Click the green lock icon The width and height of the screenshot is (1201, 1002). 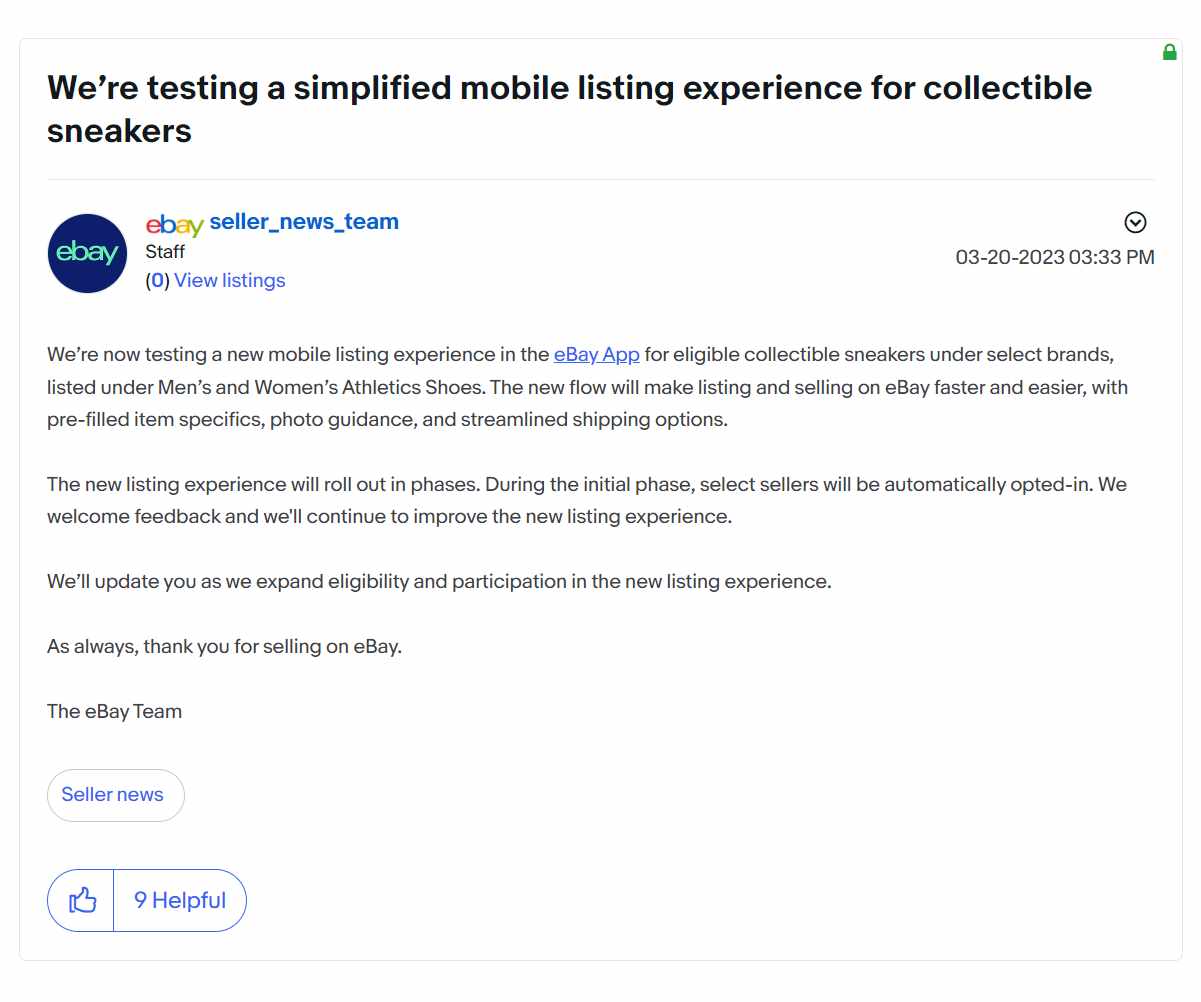point(1169,52)
